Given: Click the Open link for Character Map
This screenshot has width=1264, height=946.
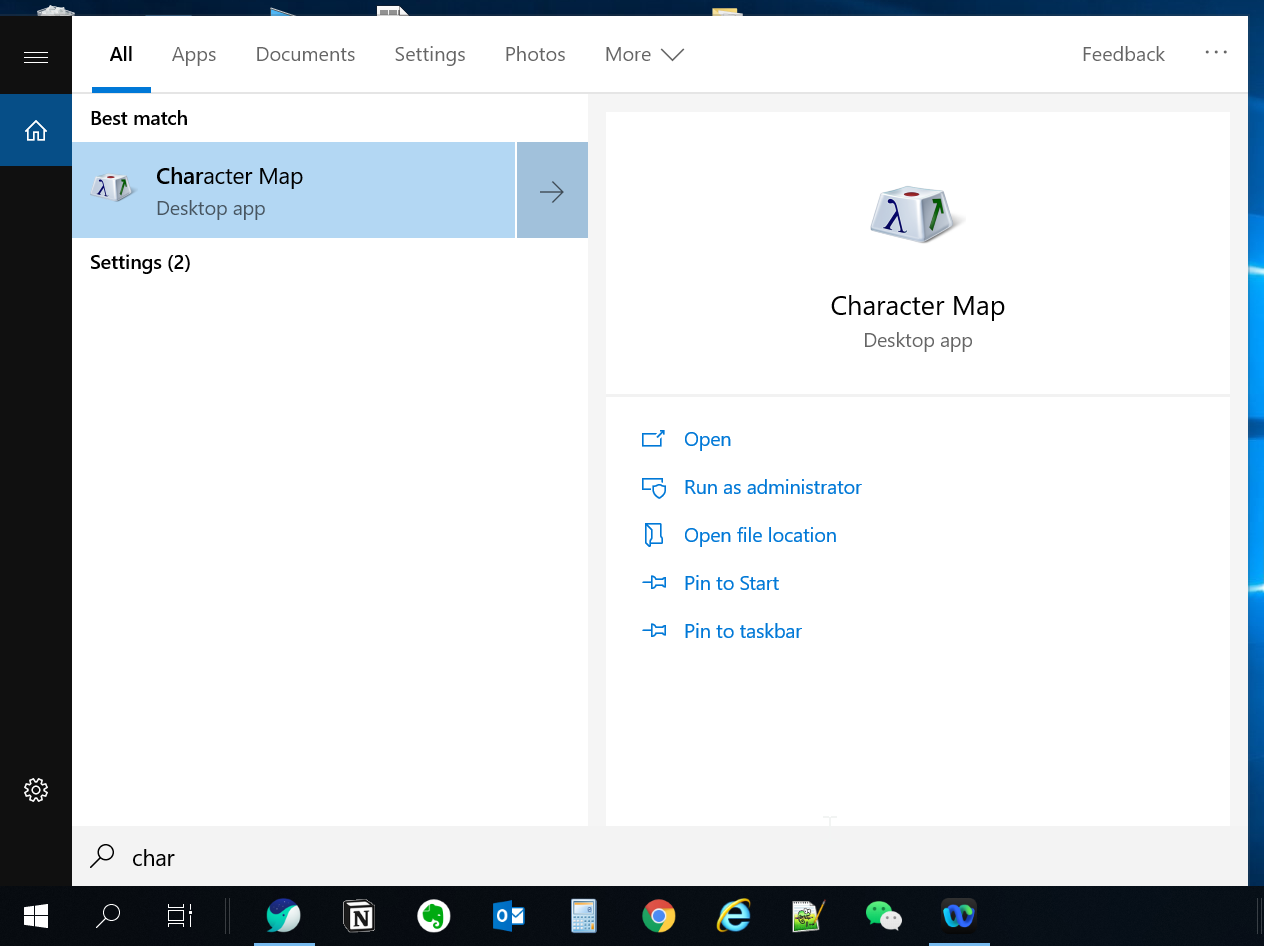Looking at the screenshot, I should (707, 439).
